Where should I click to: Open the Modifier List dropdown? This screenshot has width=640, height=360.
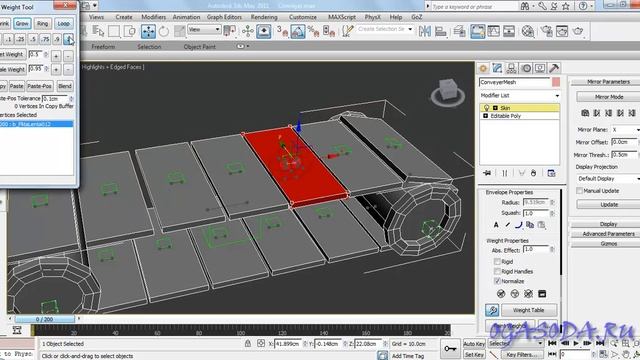520,96
